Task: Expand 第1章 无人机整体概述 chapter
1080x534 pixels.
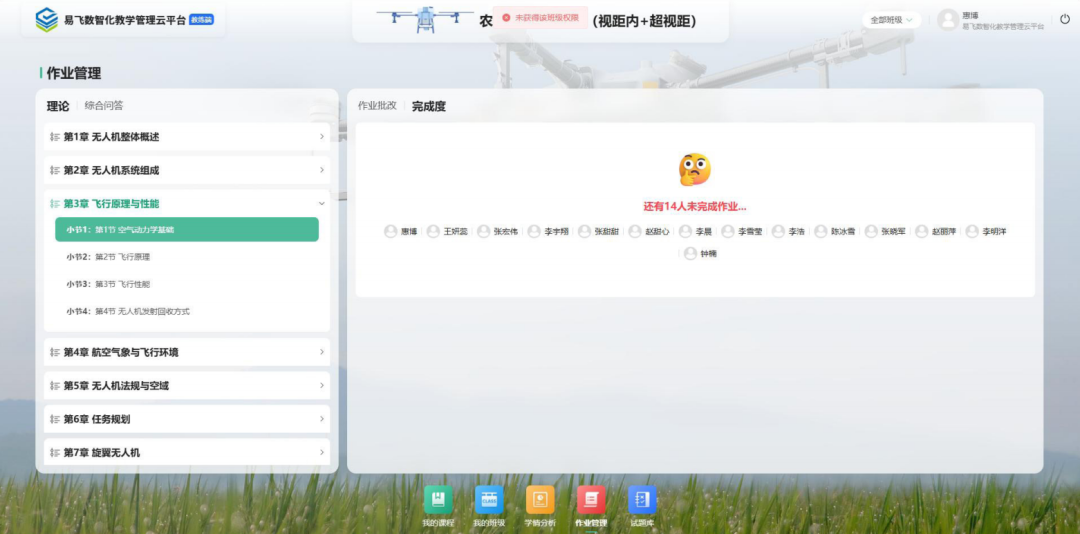Action: (187, 137)
